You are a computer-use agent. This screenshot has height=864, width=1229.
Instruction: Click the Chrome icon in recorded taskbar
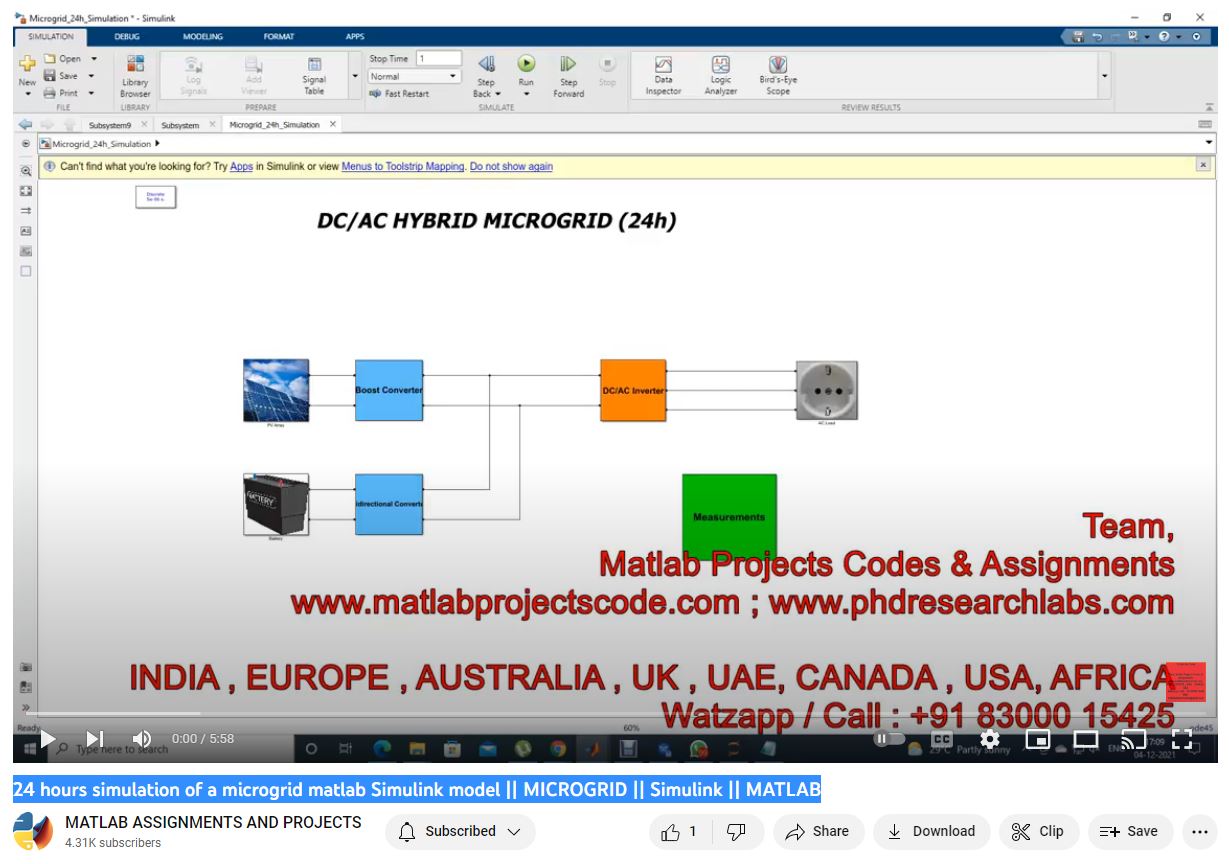tap(558, 747)
